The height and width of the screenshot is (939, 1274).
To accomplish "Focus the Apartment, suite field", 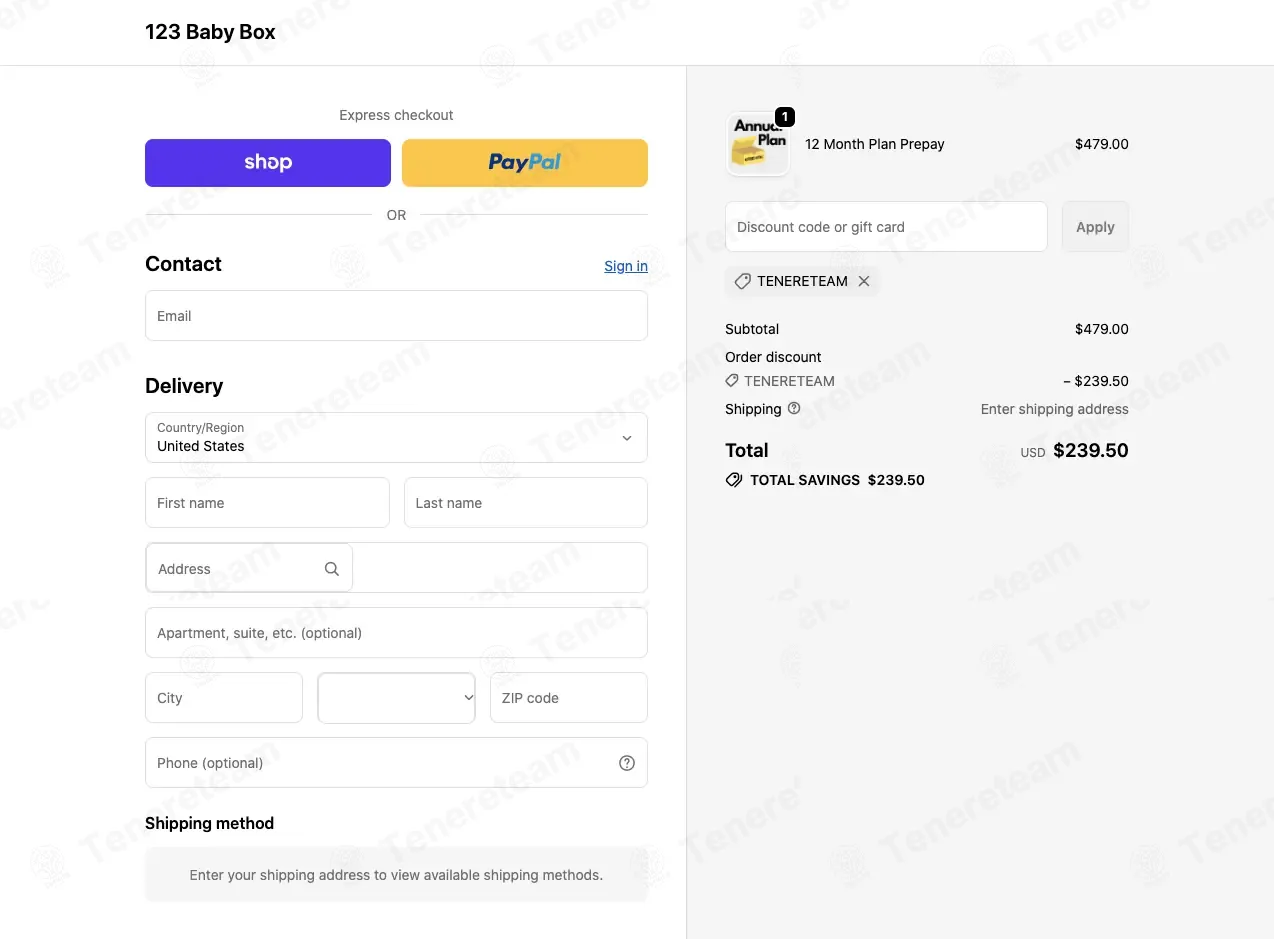I will 396,633.
